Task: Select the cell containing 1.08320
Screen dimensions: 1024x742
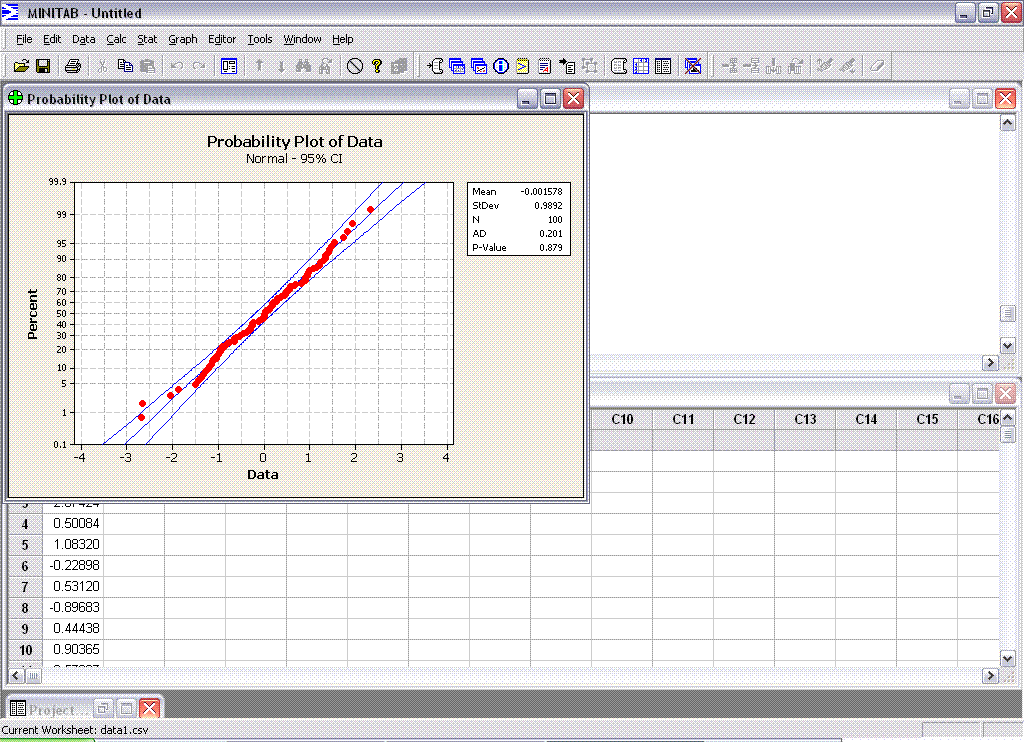Action: pos(76,544)
